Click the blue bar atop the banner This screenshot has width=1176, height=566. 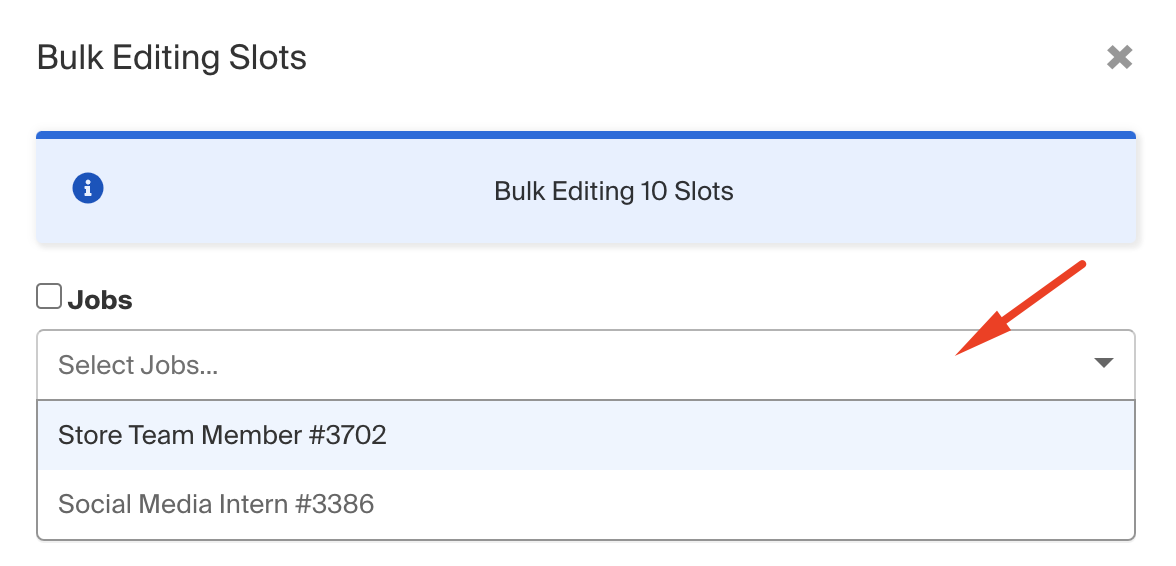[586, 135]
